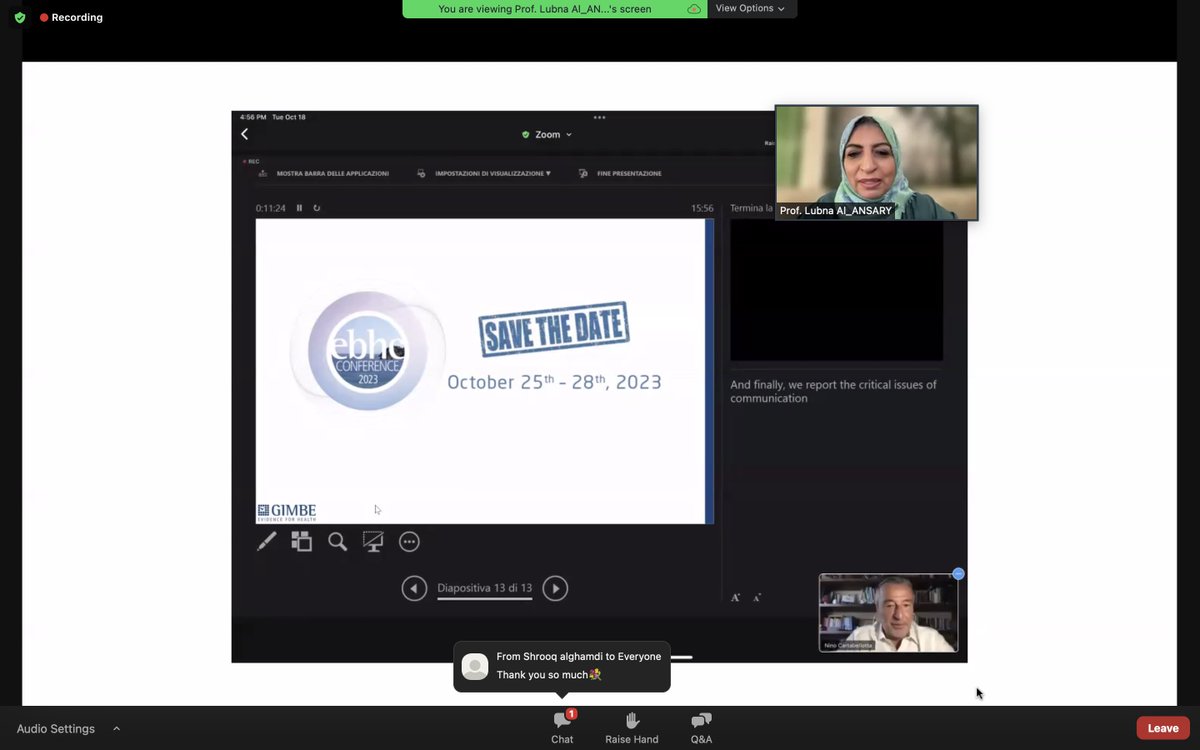Click the 0:11:24 elapsed timer
This screenshot has height=750, width=1200.
(270, 208)
